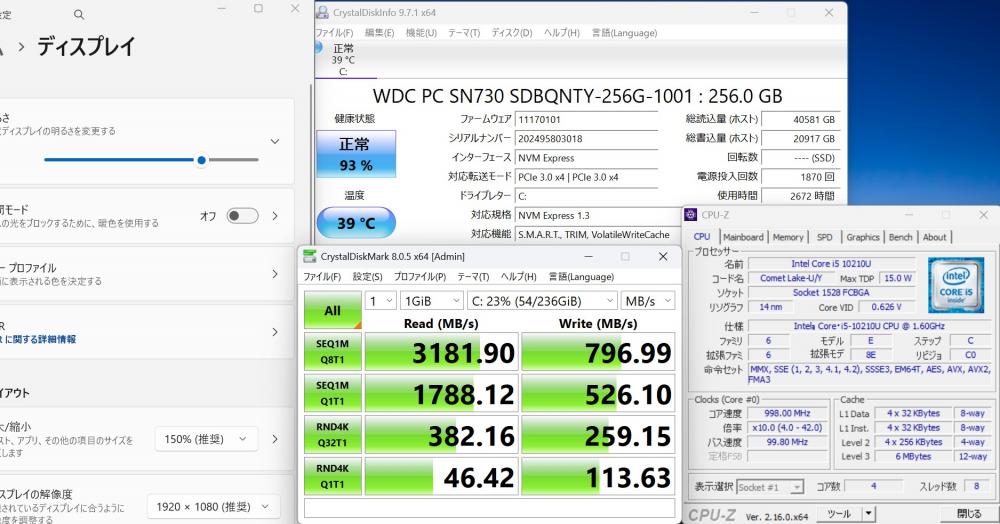Image resolution: width=1000 pixels, height=524 pixels.
Task: Open HDR settings arrow
Action: [x=275, y=332]
